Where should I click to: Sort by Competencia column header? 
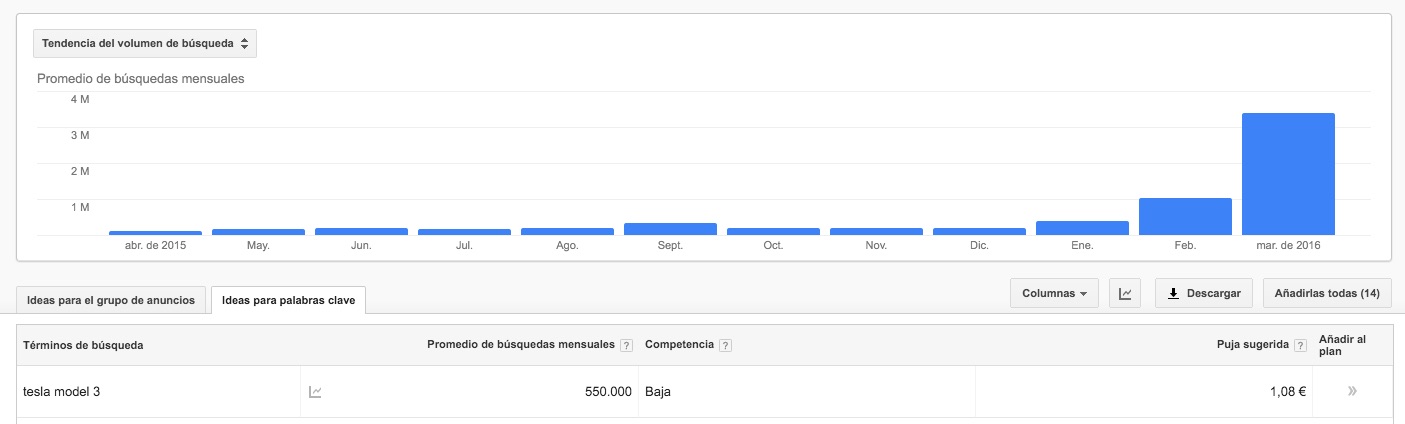click(x=680, y=345)
